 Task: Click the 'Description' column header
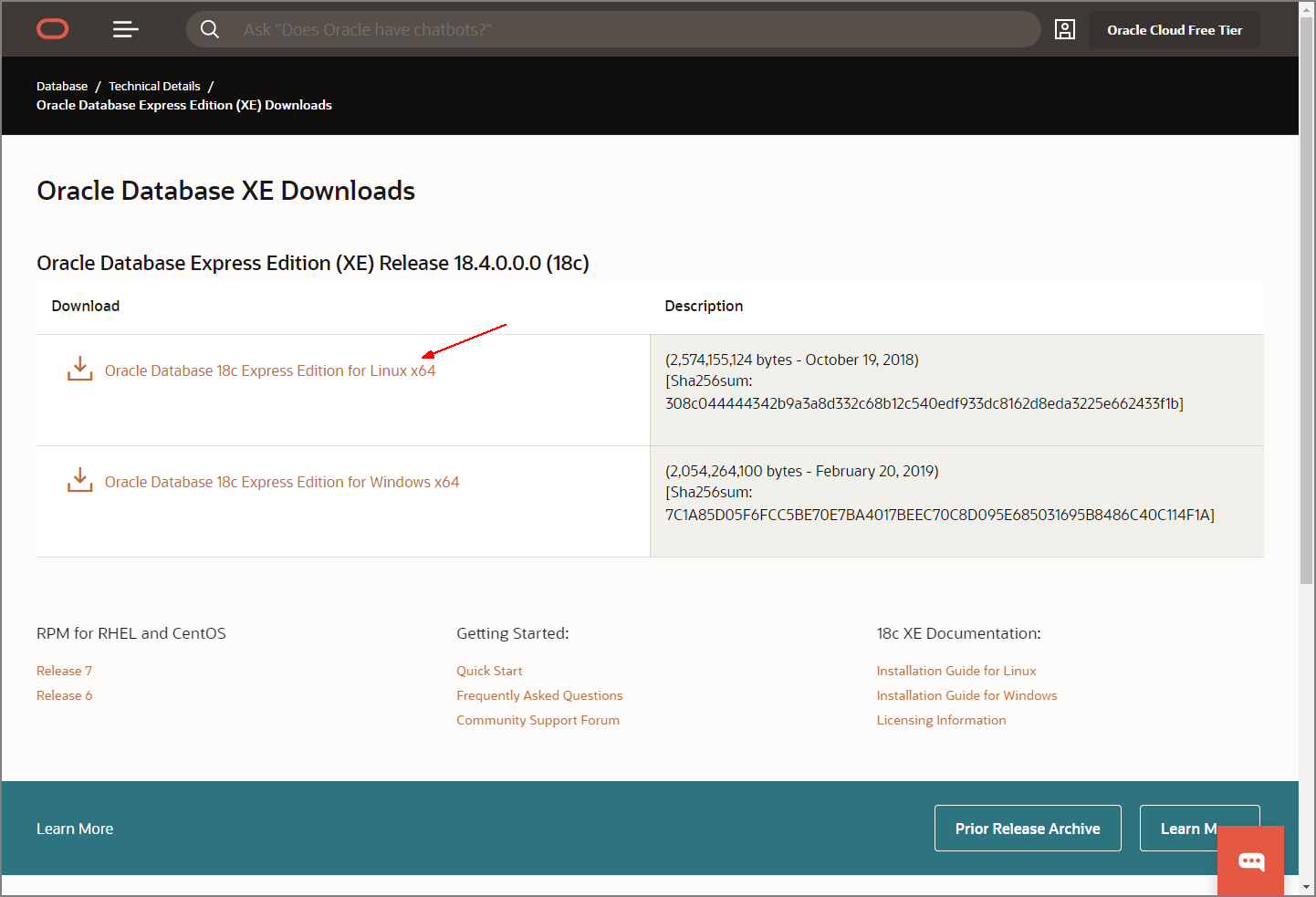click(x=704, y=306)
